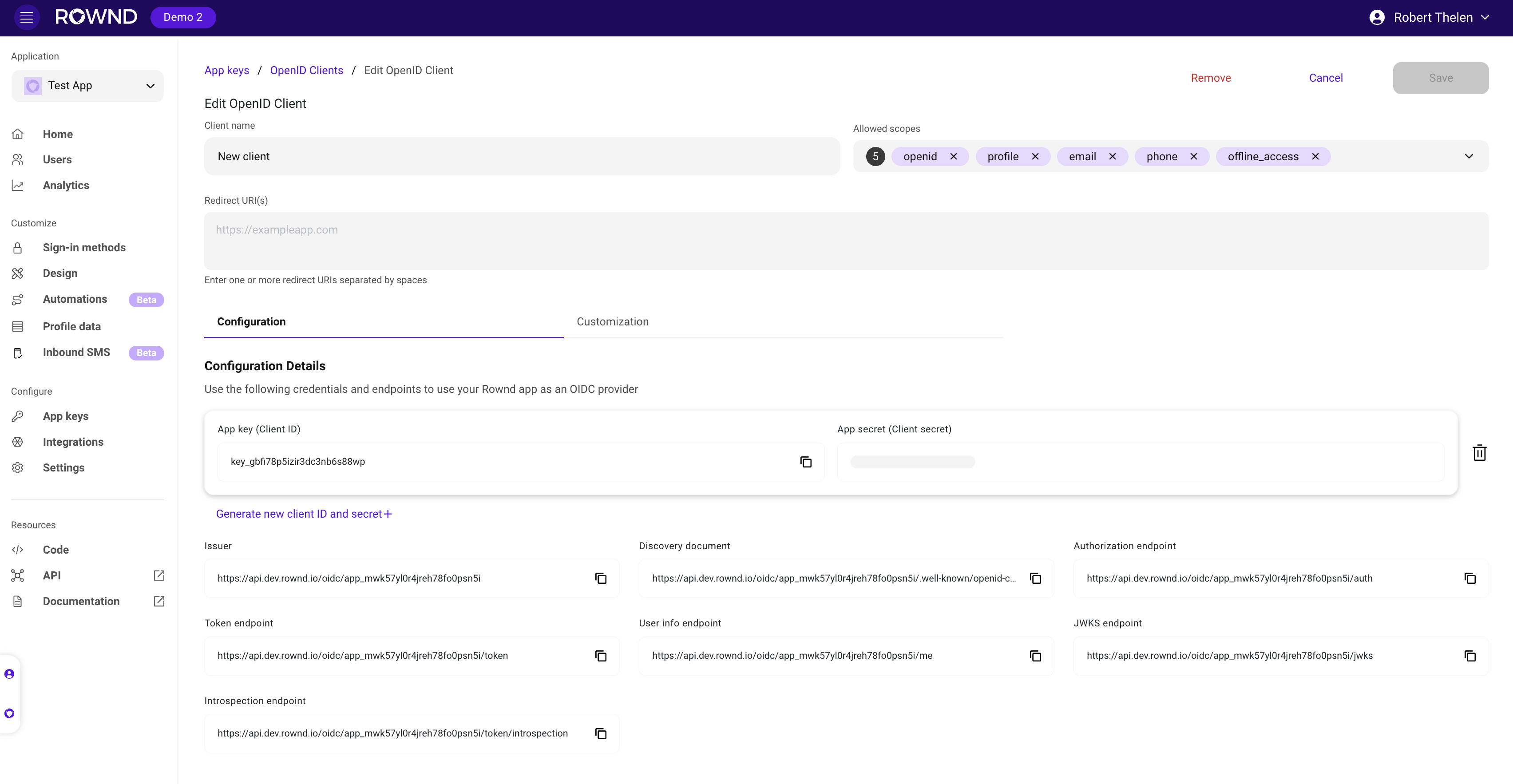Copy the Issuer URL
The width and height of the screenshot is (1513, 784).
tap(600, 578)
